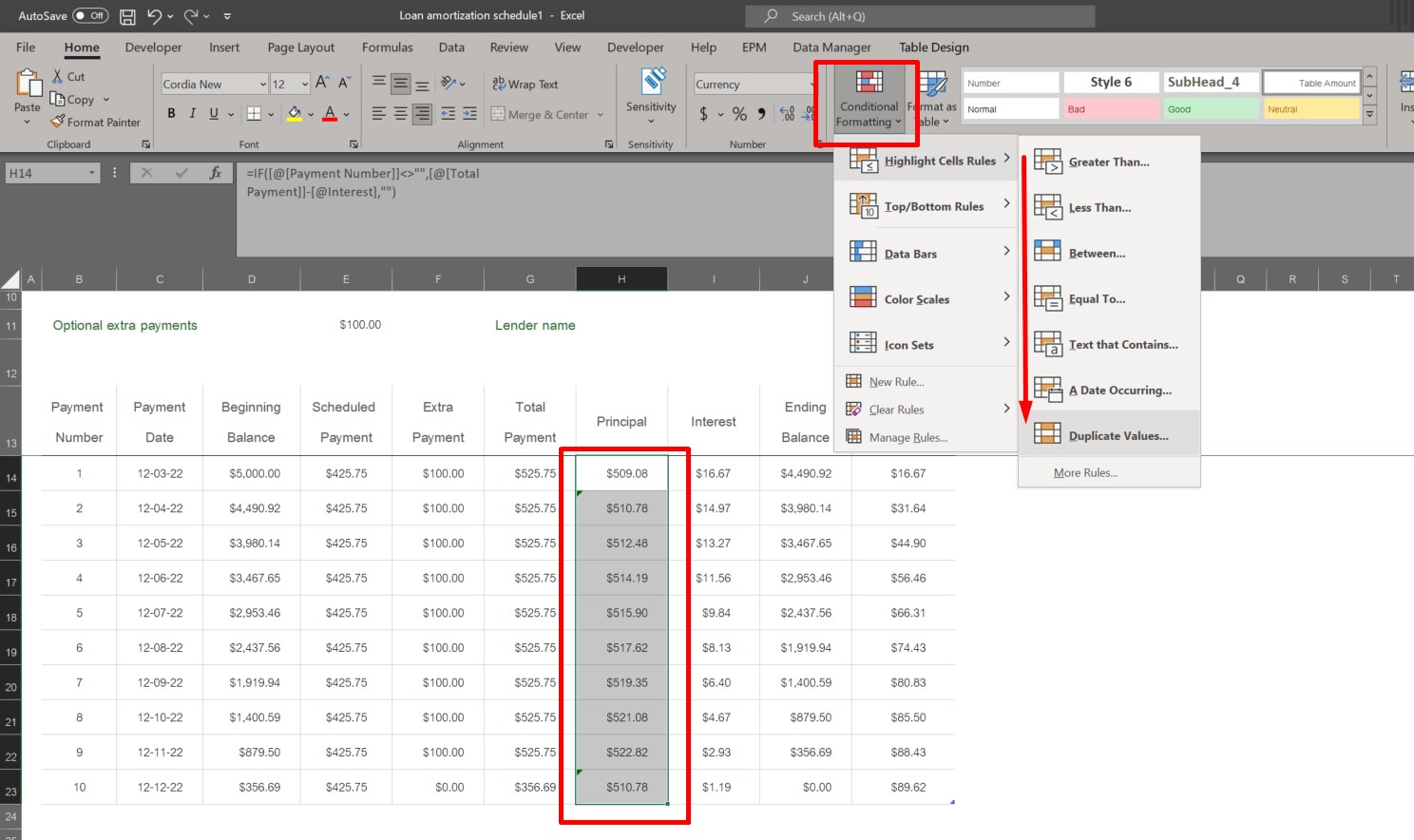
Task: Click the Search box in title bar
Action: coord(920,16)
